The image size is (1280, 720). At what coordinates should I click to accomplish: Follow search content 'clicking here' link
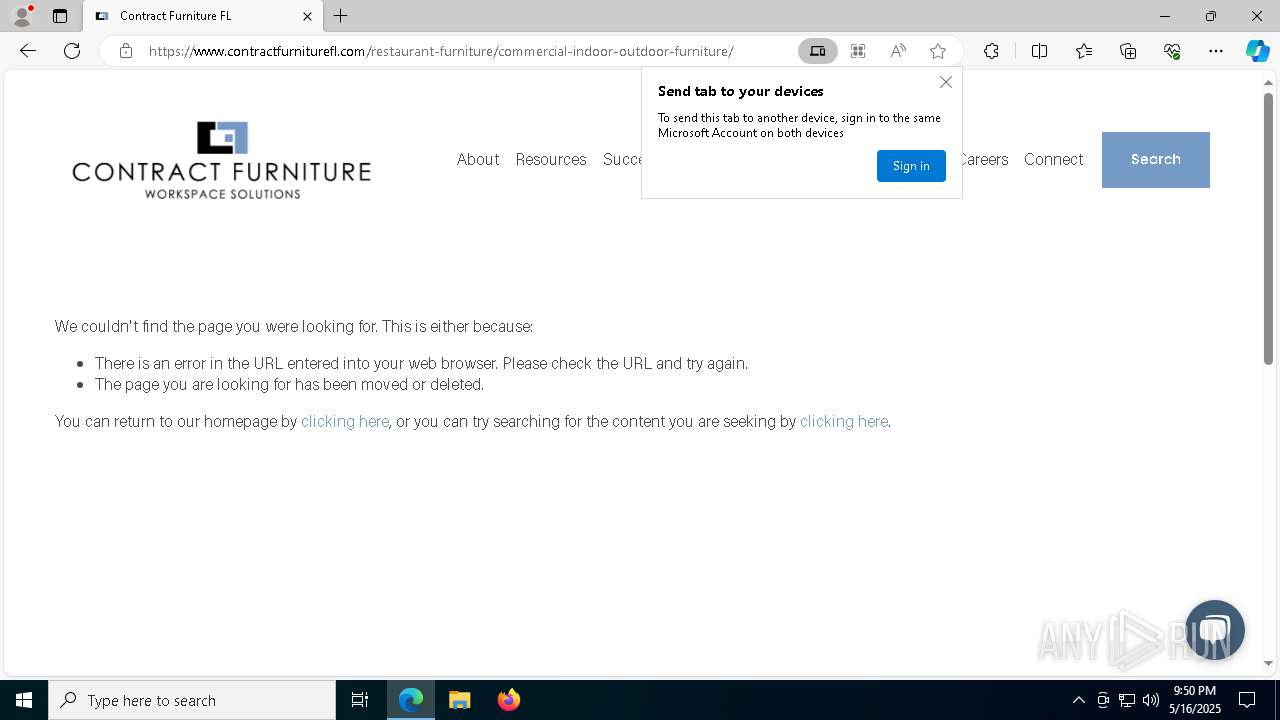(x=844, y=421)
